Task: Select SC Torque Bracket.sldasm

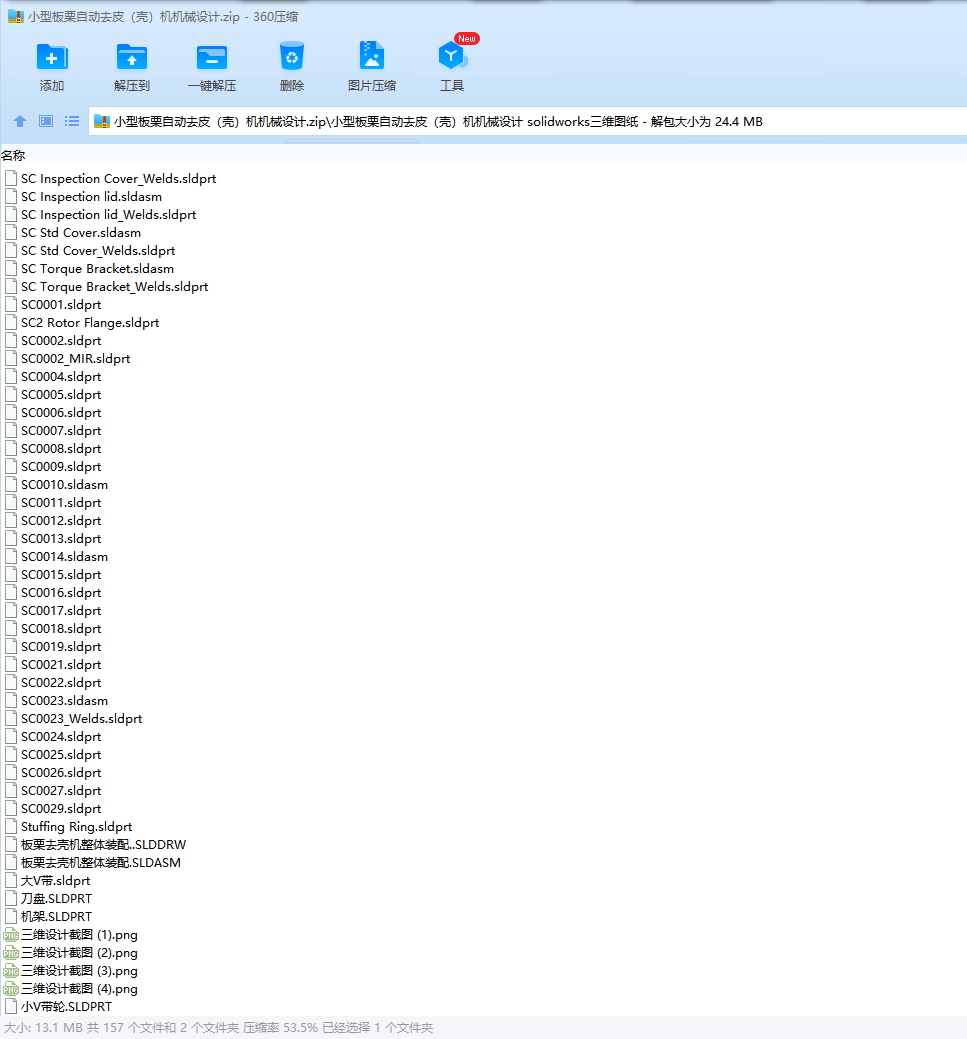Action: (97, 268)
